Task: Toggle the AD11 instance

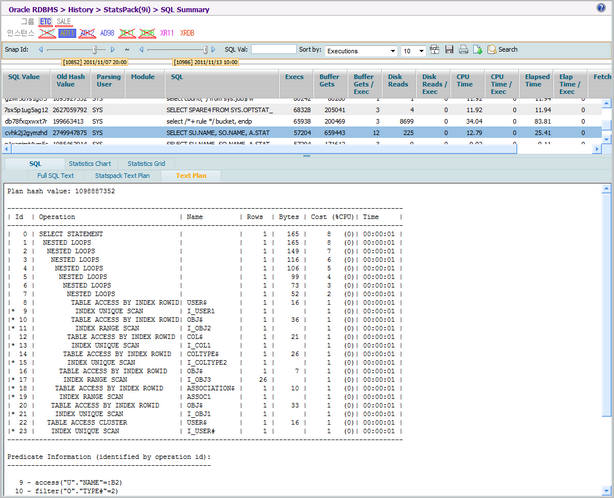Action: click(67, 33)
